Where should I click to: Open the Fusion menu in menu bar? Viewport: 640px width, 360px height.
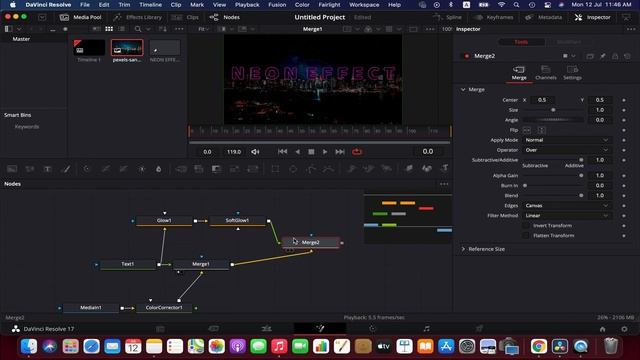pyautogui.click(x=277, y=5)
